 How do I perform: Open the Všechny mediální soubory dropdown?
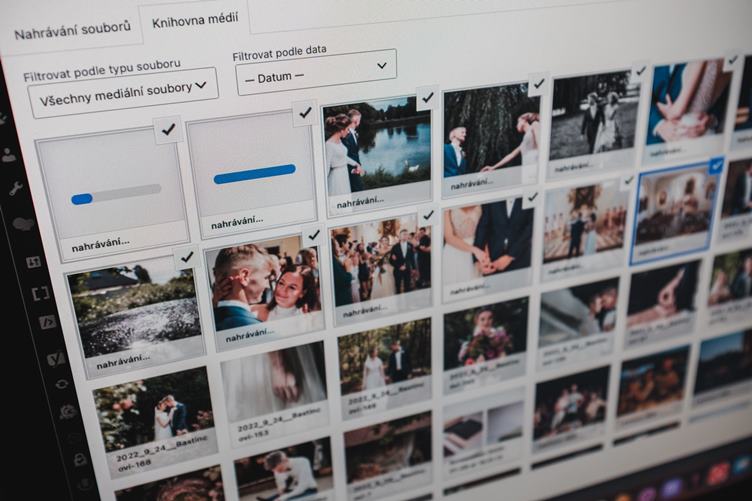123,93
